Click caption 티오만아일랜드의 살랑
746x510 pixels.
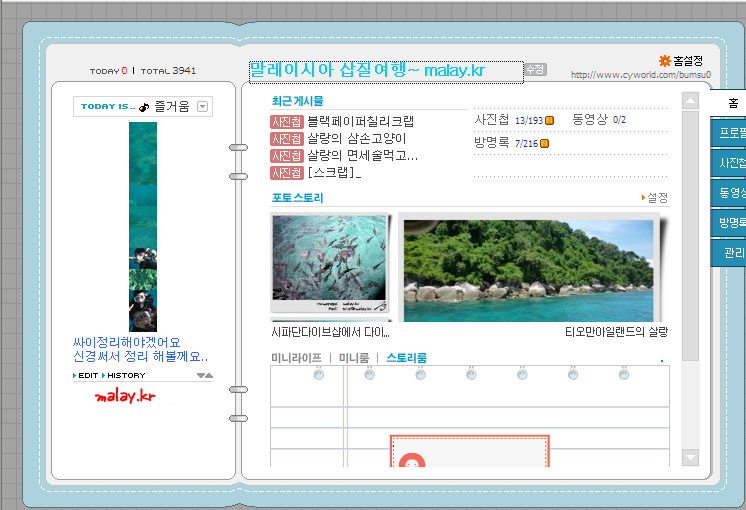617,332
